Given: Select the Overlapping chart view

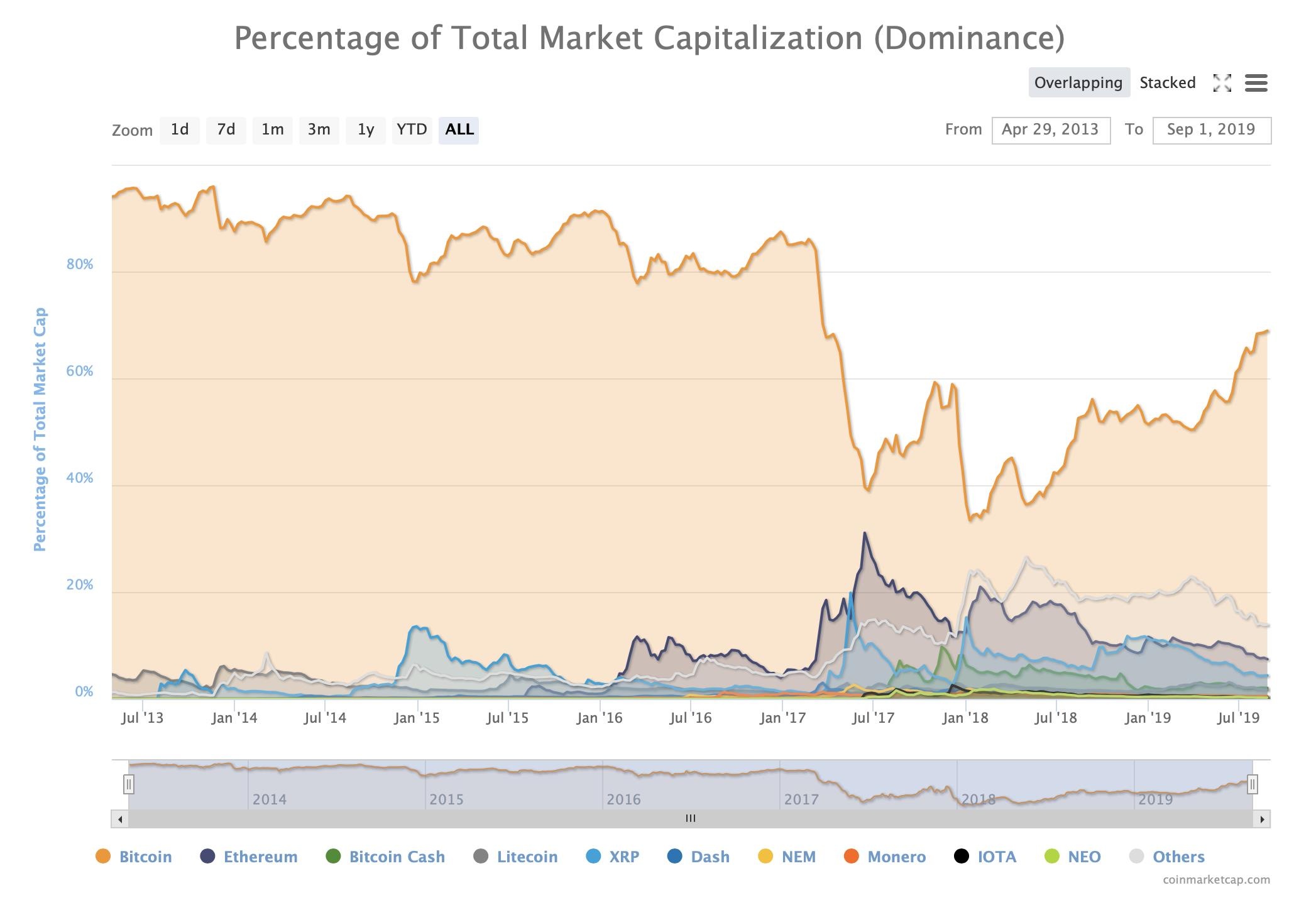Looking at the screenshot, I should 1078,83.
